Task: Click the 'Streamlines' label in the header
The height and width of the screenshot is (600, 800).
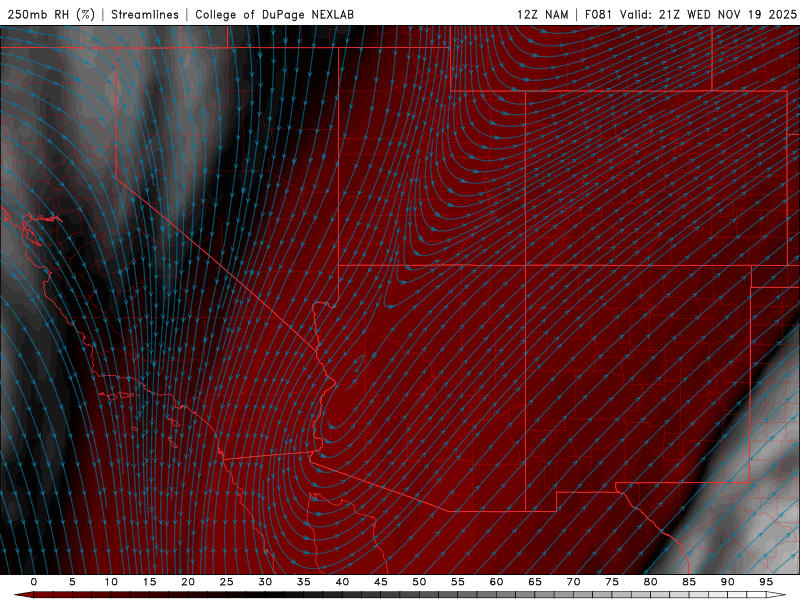Action: click(x=145, y=14)
